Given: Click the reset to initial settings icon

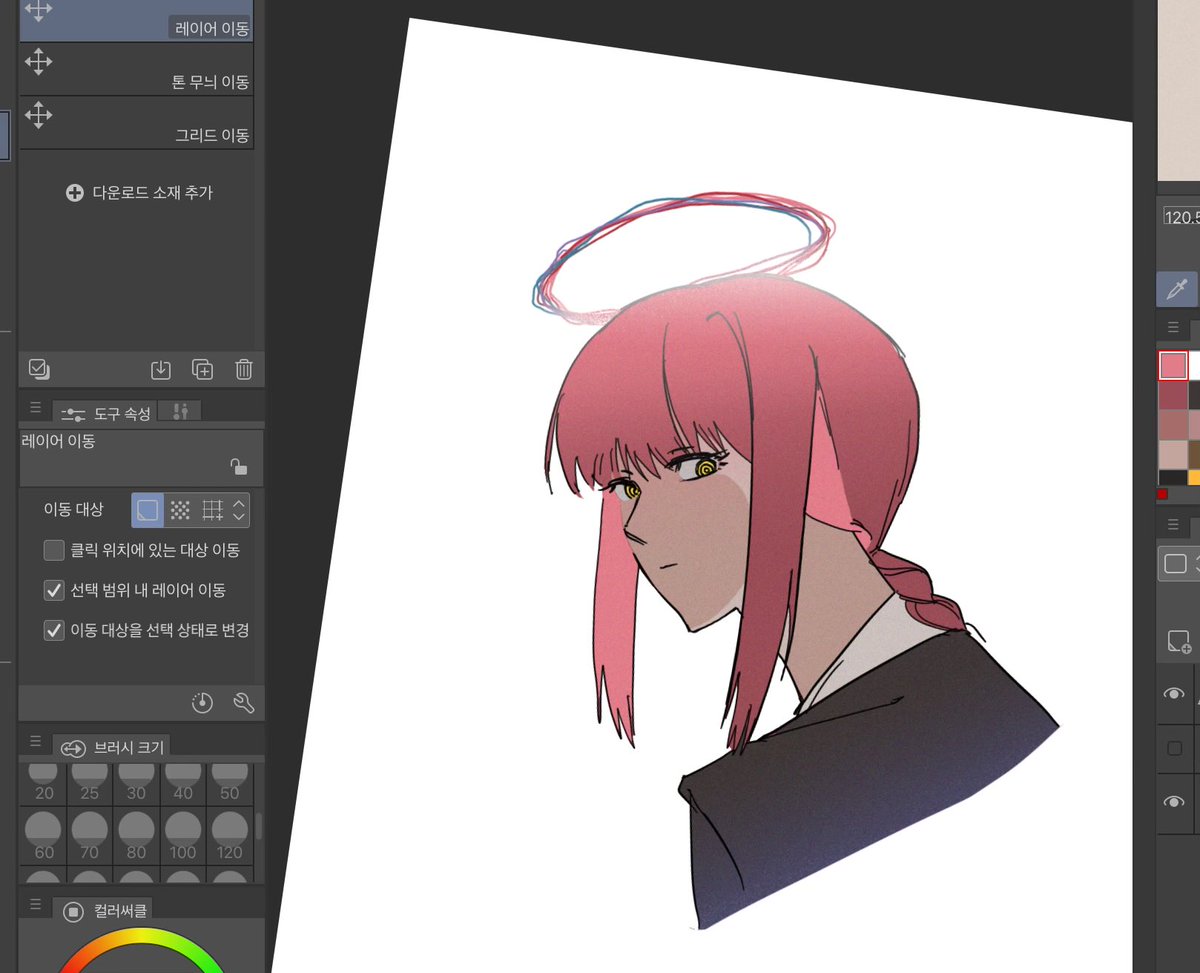Looking at the screenshot, I should pos(203,703).
